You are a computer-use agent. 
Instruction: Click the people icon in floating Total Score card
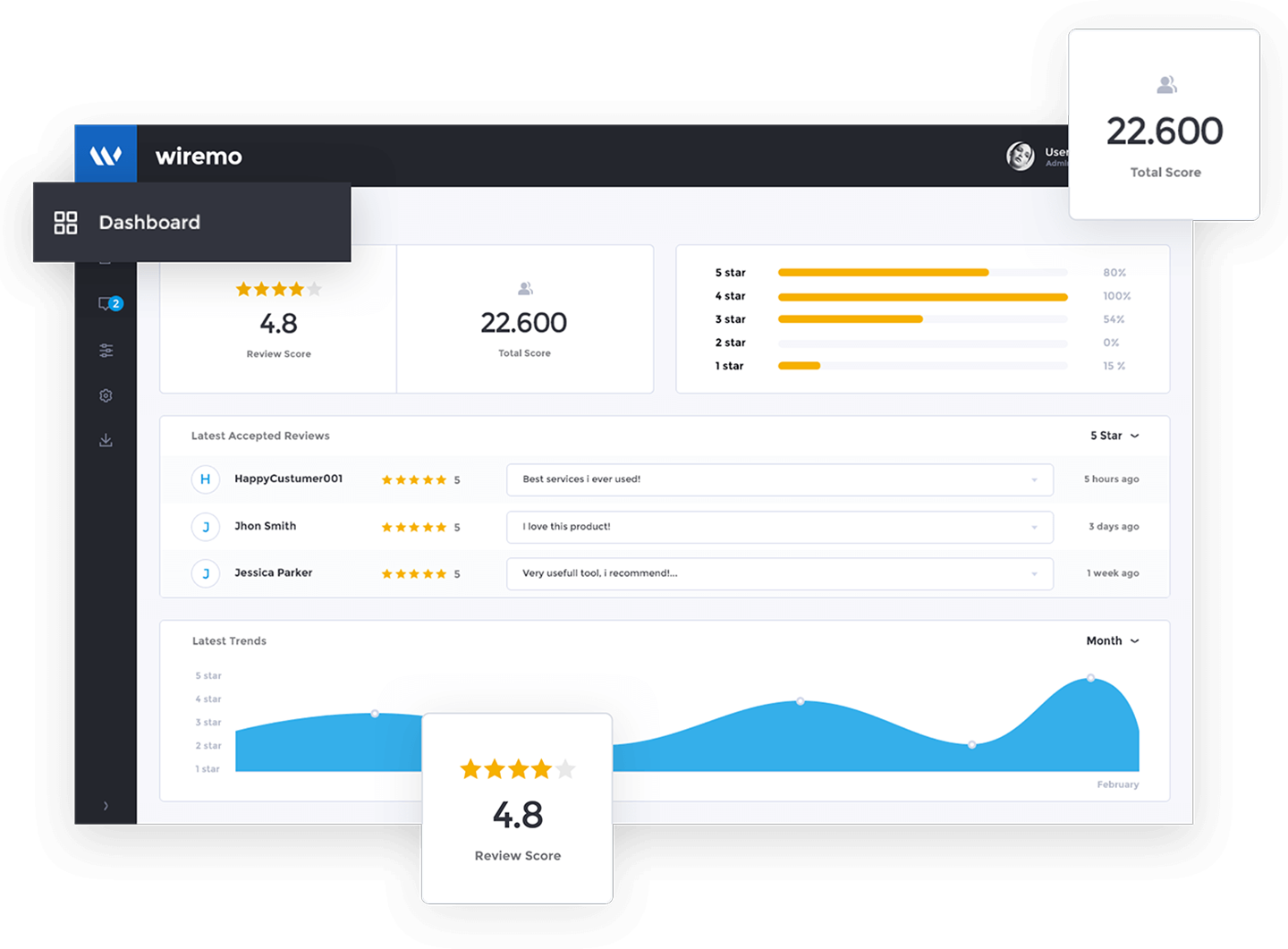click(1166, 85)
